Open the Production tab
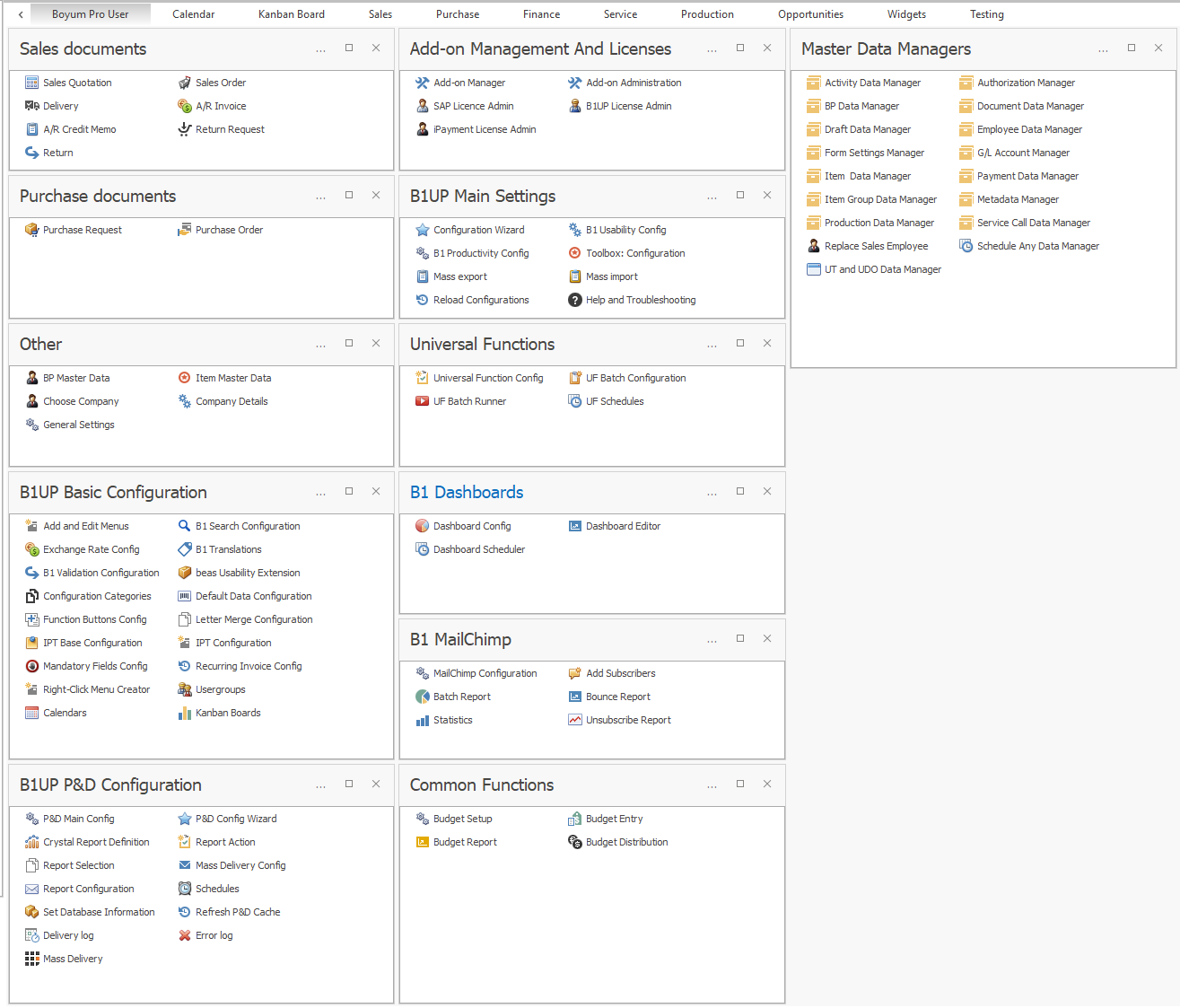This screenshot has width=1180, height=1008. tap(707, 14)
